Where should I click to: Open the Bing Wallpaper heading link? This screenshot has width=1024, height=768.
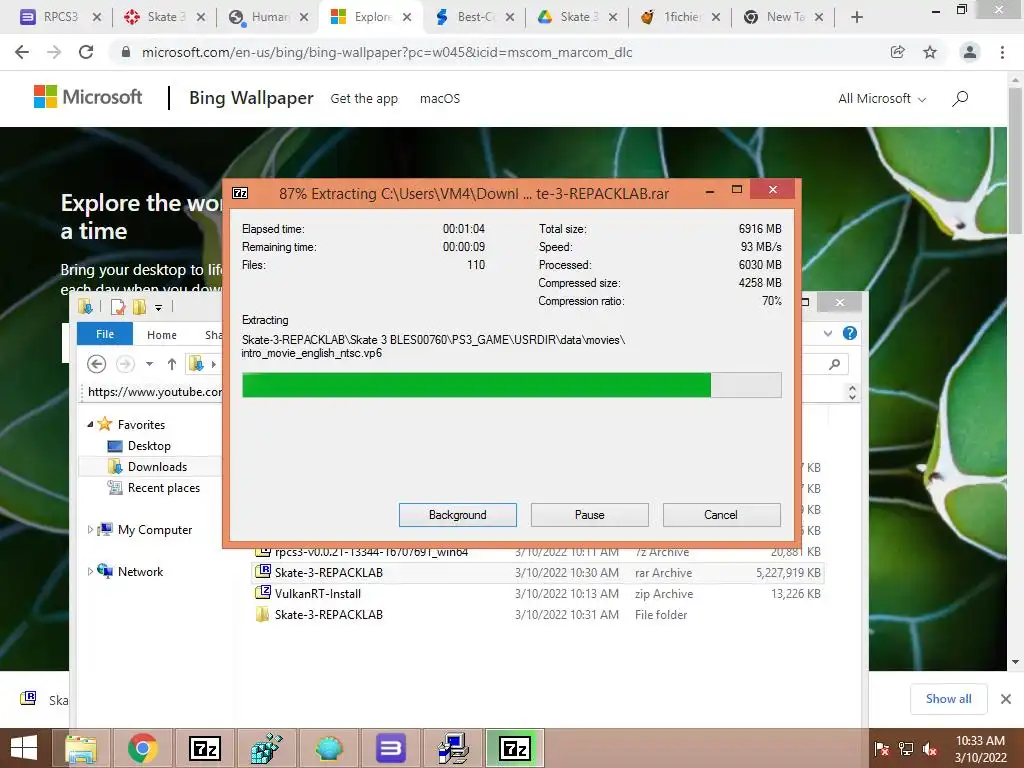(x=251, y=98)
